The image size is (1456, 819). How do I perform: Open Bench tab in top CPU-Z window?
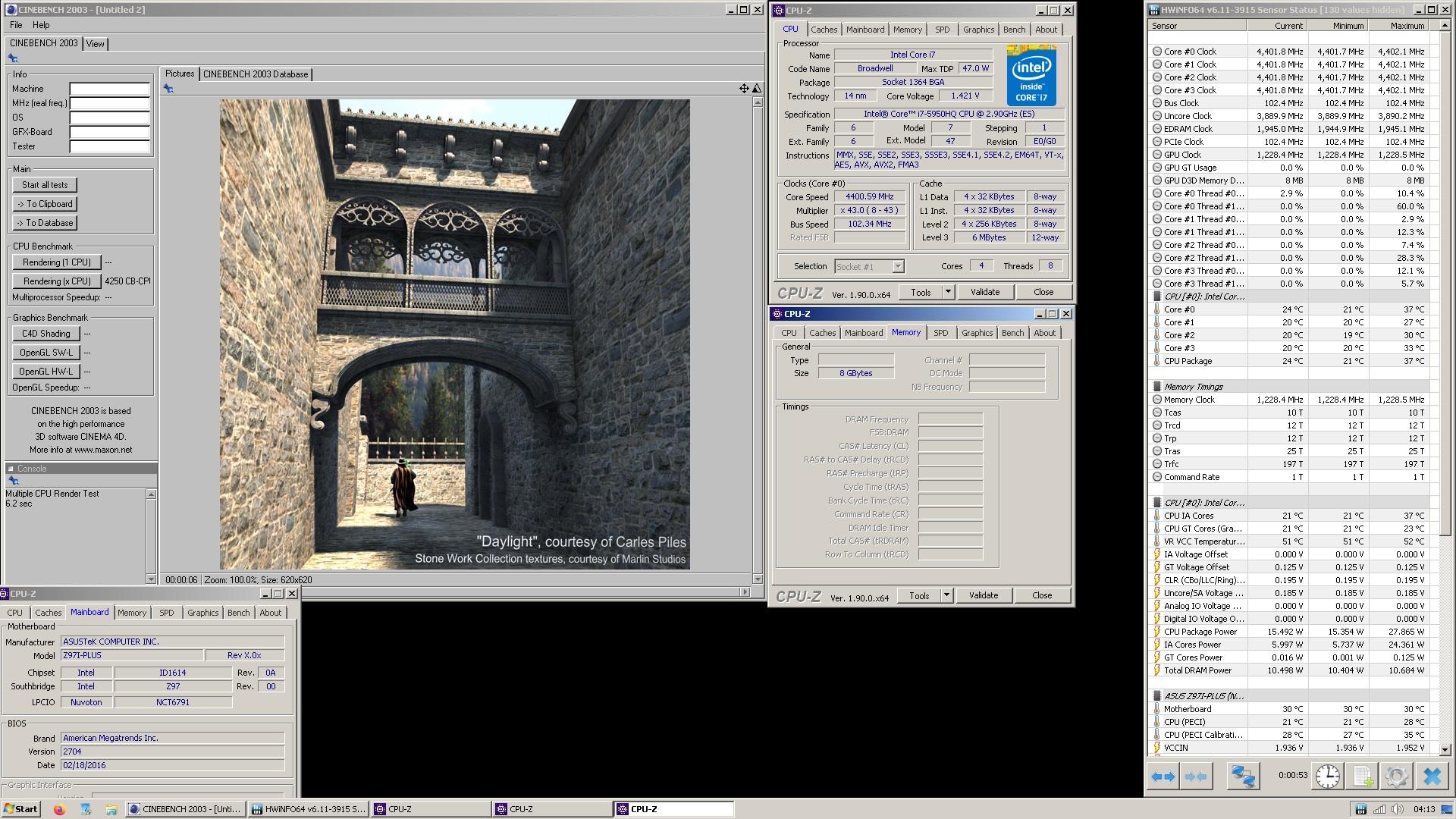click(x=1014, y=30)
